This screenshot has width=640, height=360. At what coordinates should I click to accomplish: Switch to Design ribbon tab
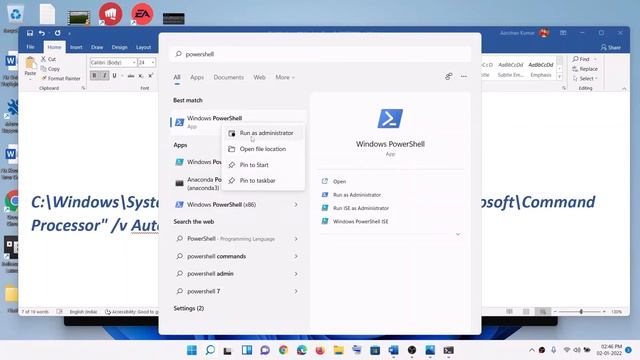click(119, 47)
